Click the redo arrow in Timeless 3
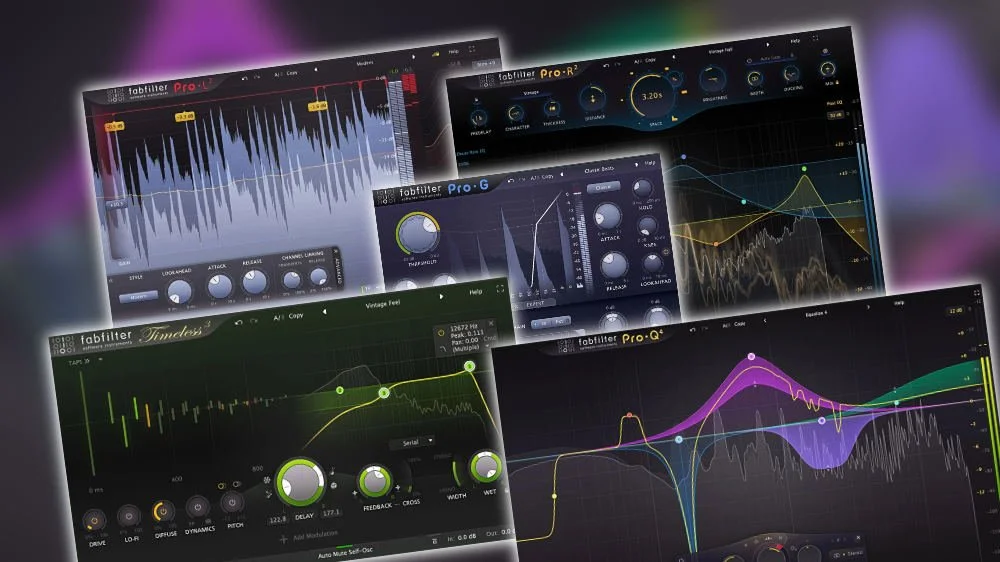This screenshot has width=1000, height=562. [253, 321]
